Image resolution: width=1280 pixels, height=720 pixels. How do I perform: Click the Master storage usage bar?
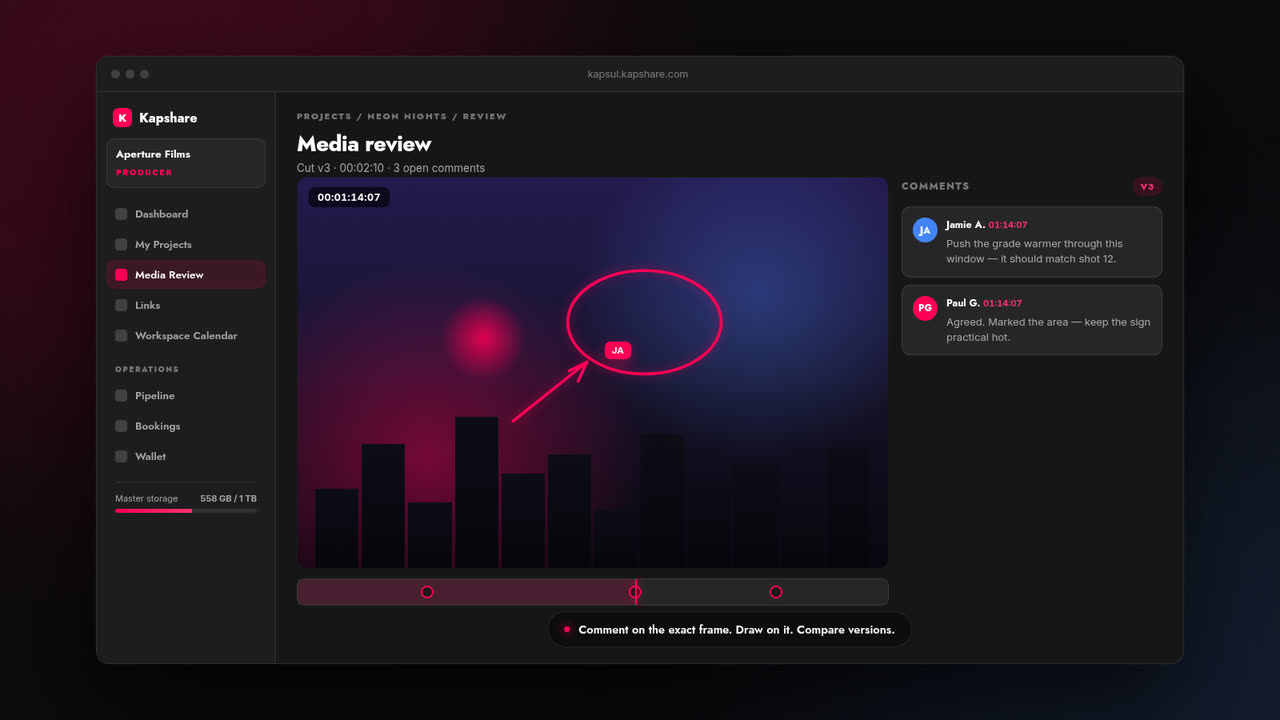[186, 511]
